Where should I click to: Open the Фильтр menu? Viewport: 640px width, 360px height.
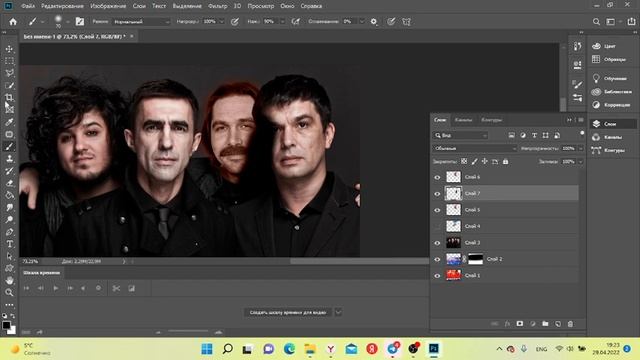218,6
